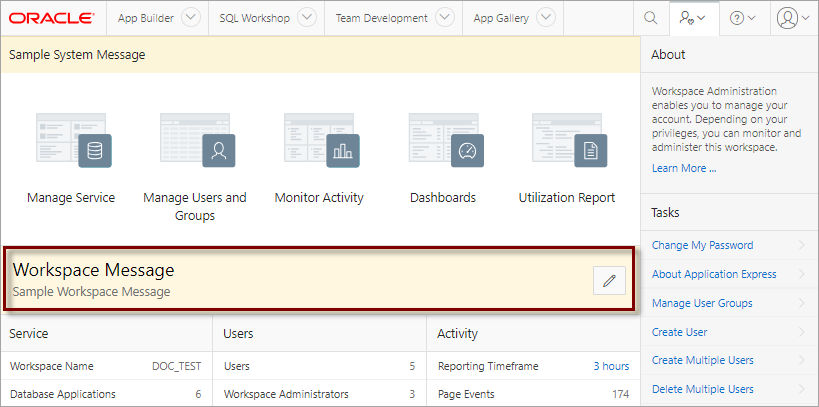The image size is (819, 407).
Task: Open the Administration user-wrench menu
Action: [694, 18]
